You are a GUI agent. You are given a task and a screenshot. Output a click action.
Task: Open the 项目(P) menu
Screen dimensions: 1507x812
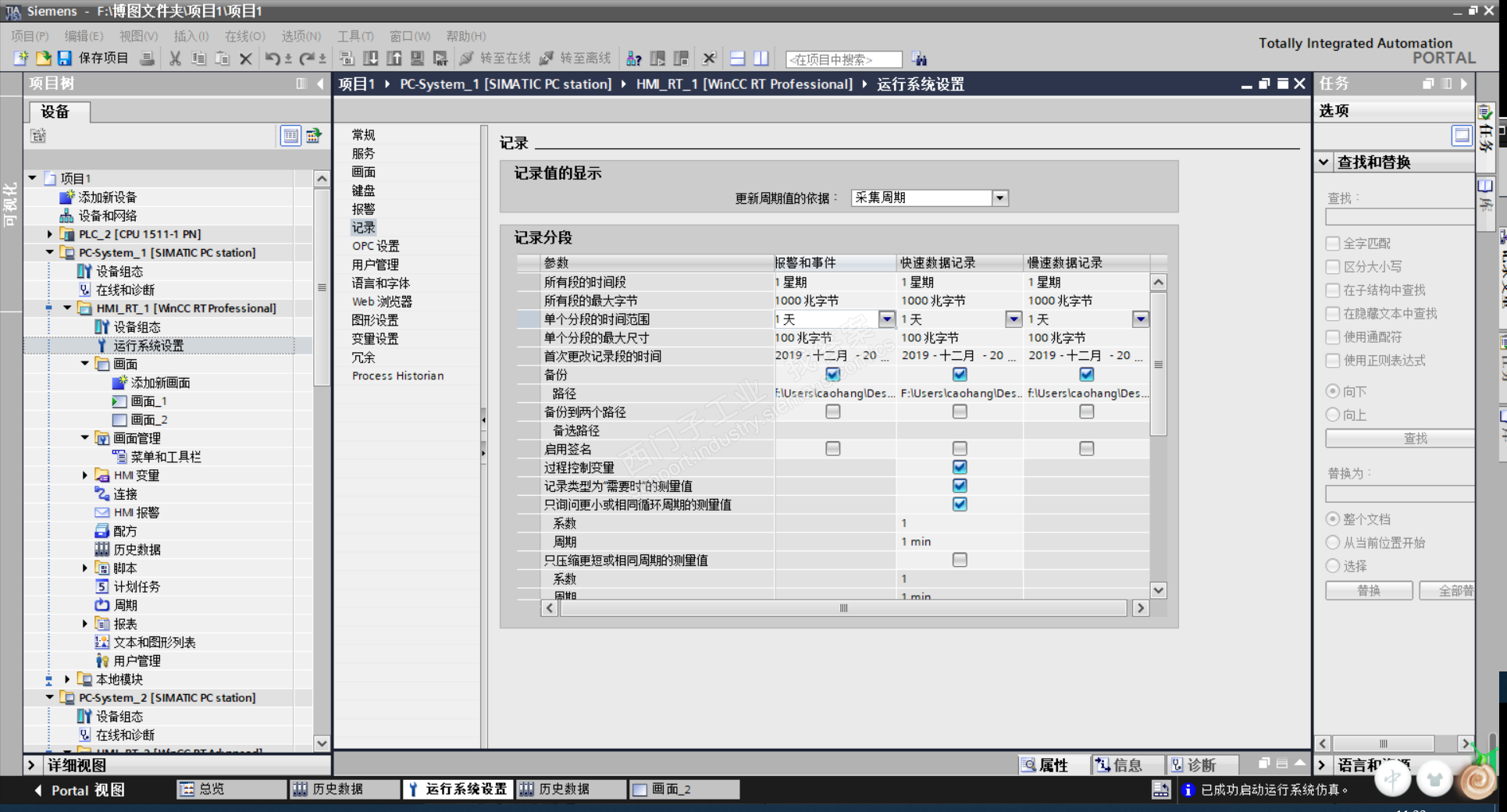(x=30, y=36)
